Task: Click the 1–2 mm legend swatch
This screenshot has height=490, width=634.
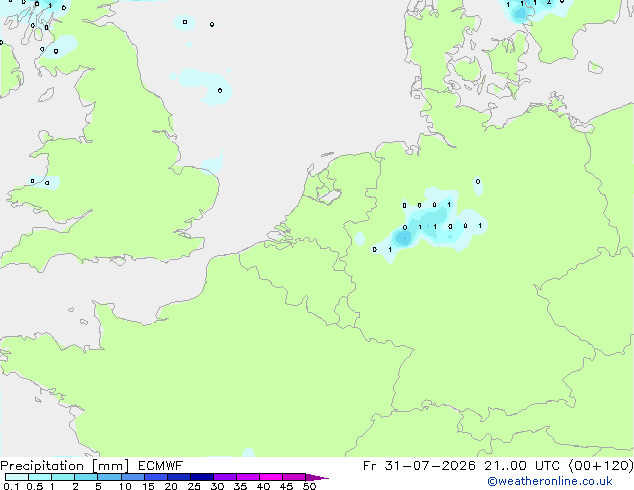Action: click(x=63, y=477)
